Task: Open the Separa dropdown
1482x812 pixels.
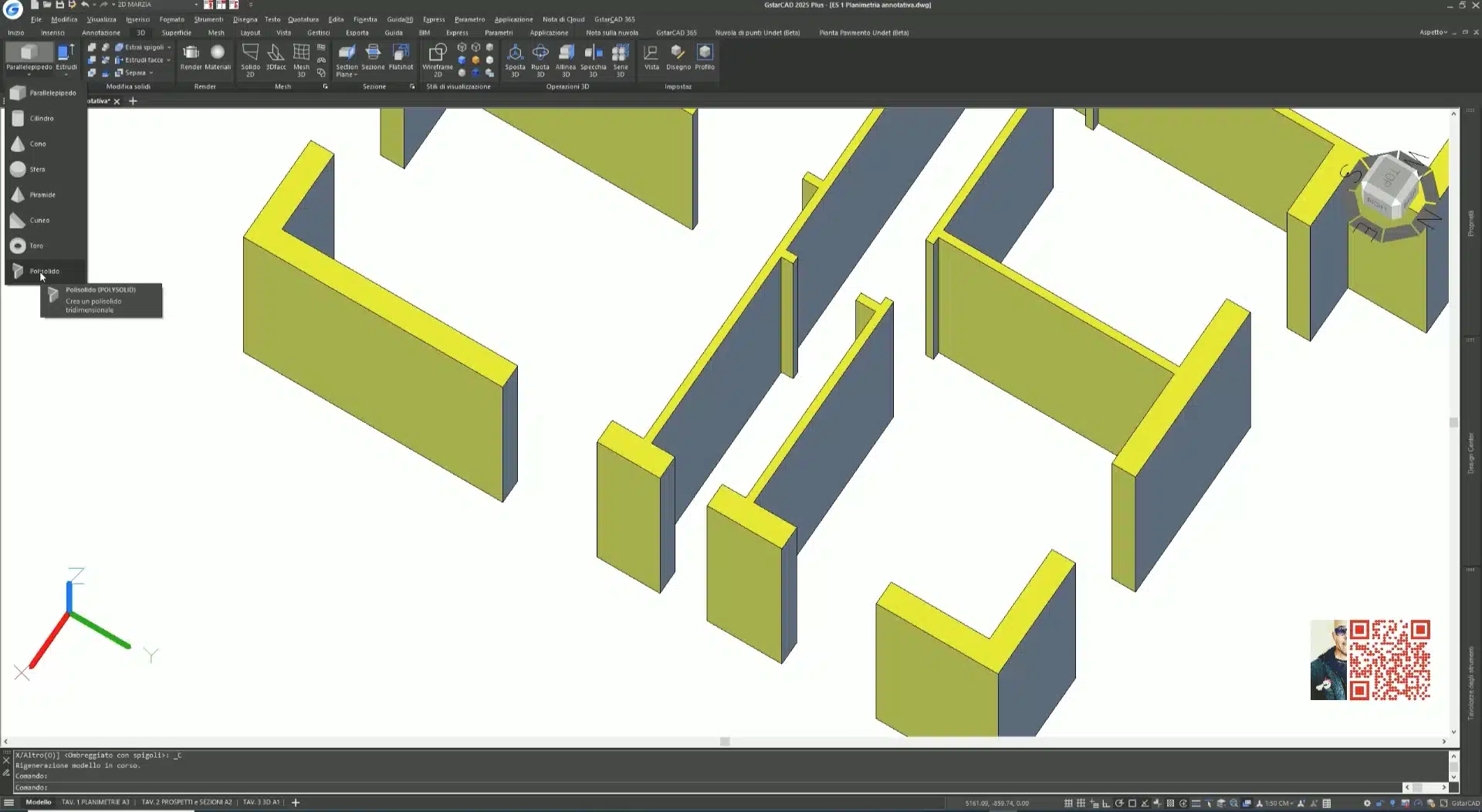Action: click(x=151, y=73)
